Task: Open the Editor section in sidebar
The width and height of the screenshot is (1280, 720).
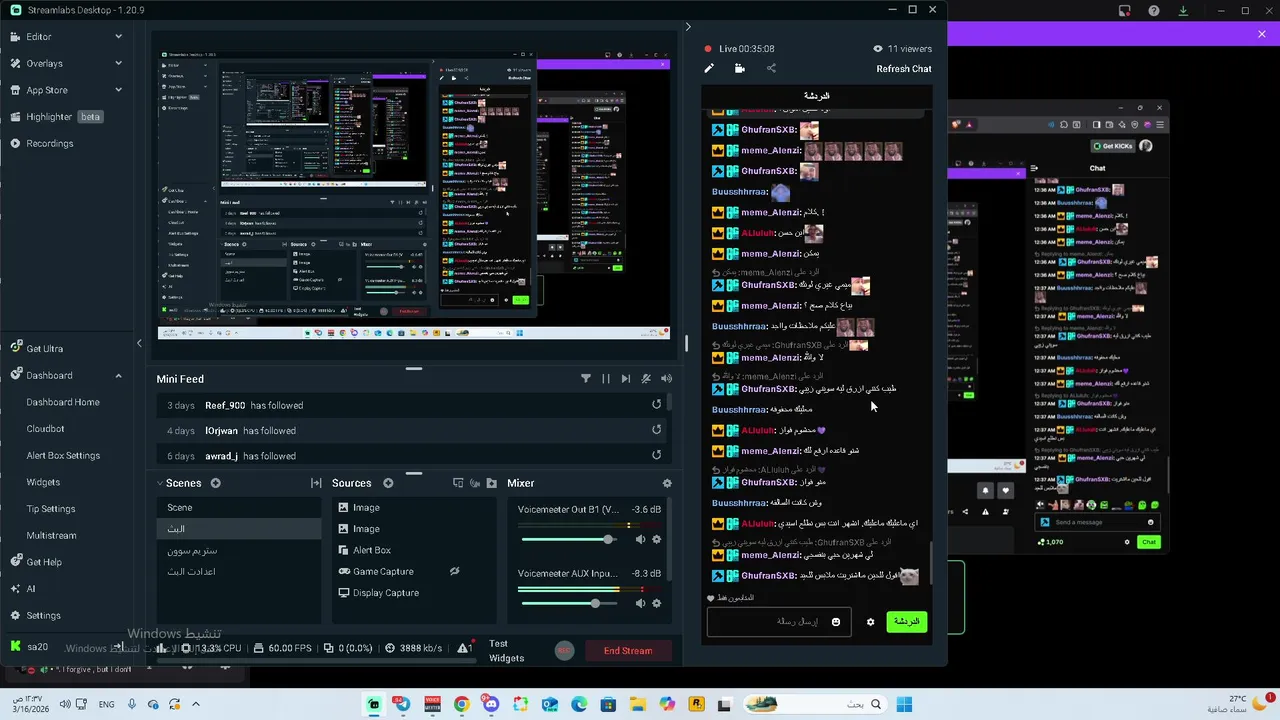Action: [39, 37]
